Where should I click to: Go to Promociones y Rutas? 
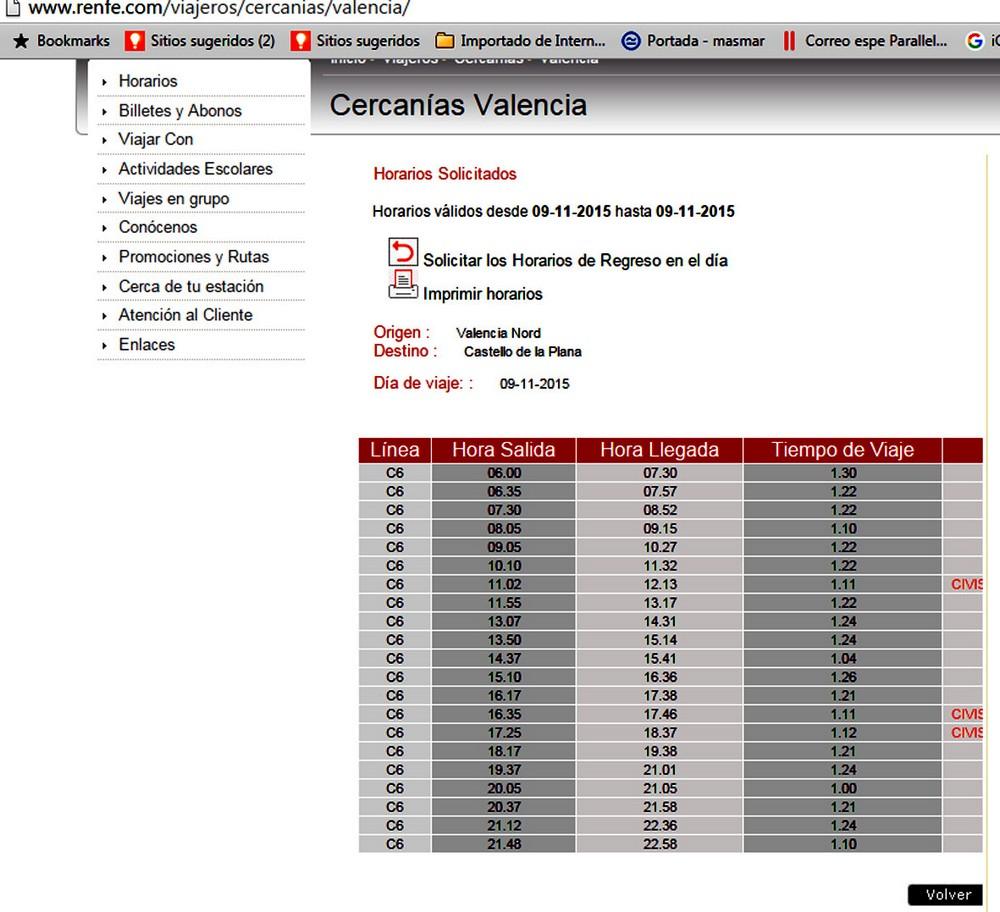point(193,257)
